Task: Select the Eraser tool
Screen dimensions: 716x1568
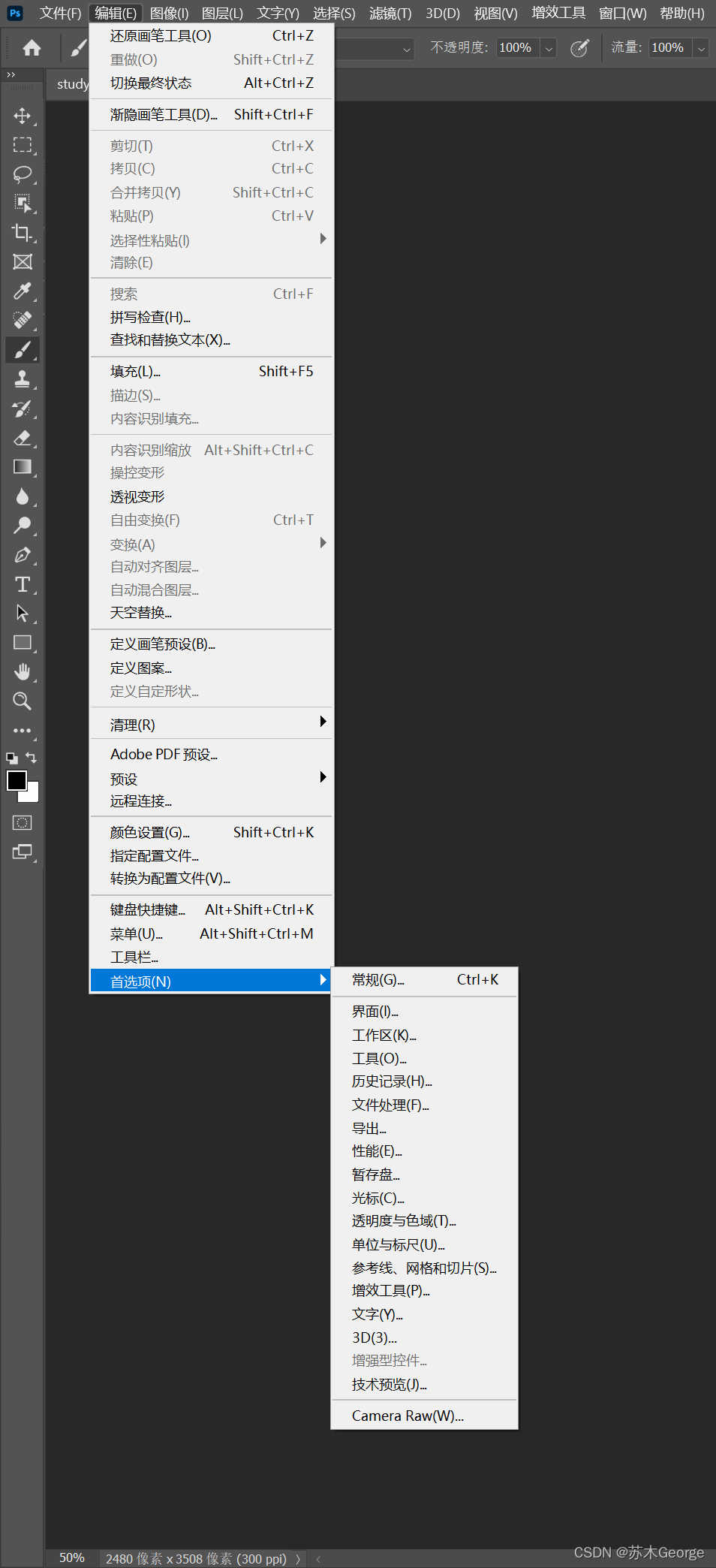Action: point(23,438)
